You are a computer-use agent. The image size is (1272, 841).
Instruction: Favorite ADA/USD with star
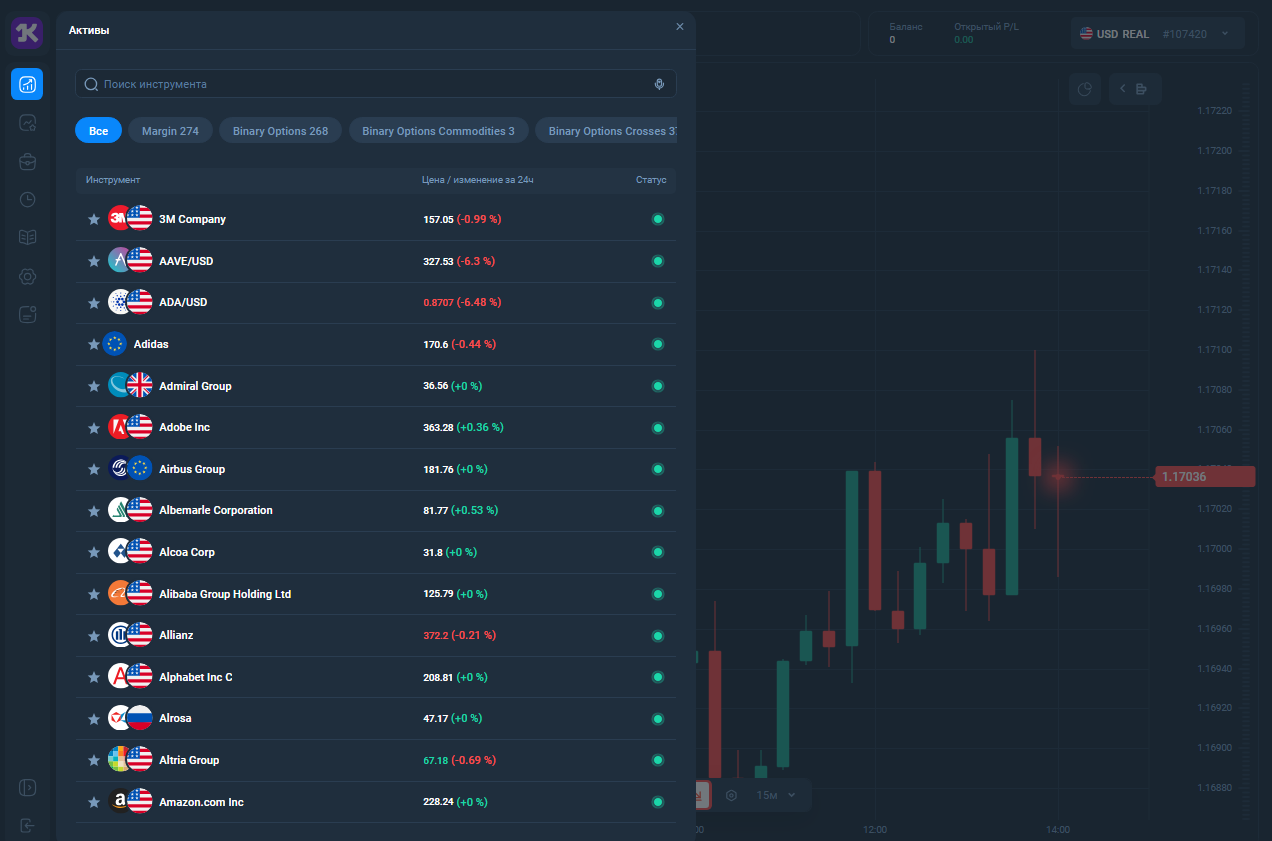[94, 302]
